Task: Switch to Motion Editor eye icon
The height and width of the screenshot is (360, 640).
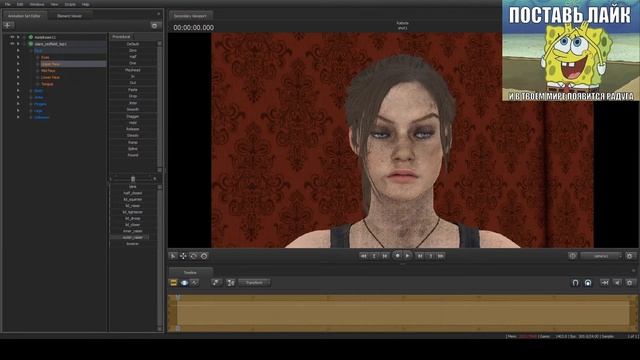Action: pyautogui.click(x=184, y=282)
